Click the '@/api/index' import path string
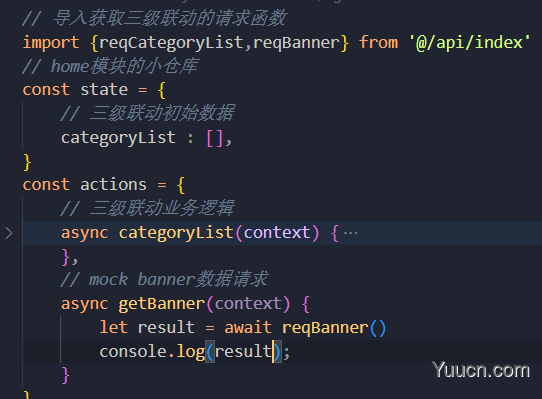Viewport: 542px width, 399px height. [x=469, y=43]
